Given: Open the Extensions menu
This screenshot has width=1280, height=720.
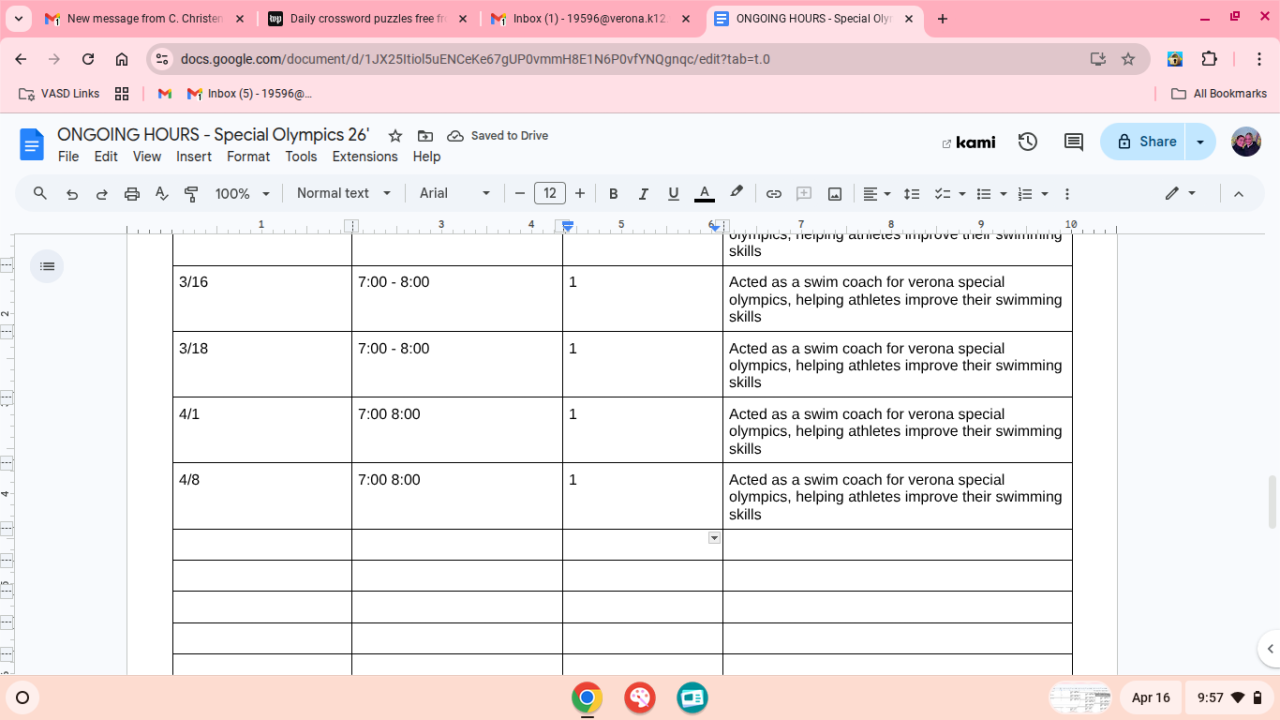Looking at the screenshot, I should click(365, 157).
